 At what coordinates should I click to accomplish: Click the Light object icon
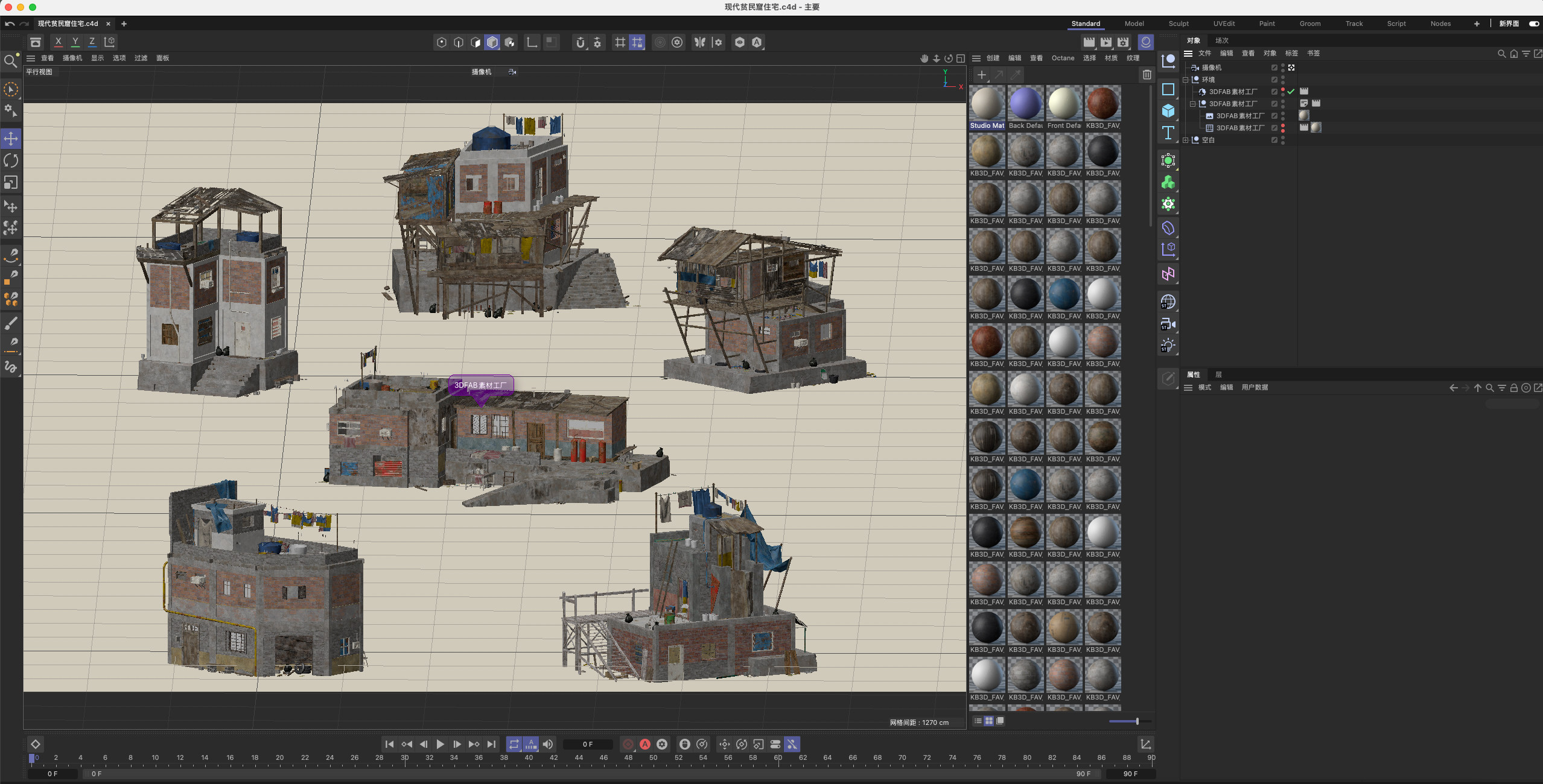point(1168,346)
